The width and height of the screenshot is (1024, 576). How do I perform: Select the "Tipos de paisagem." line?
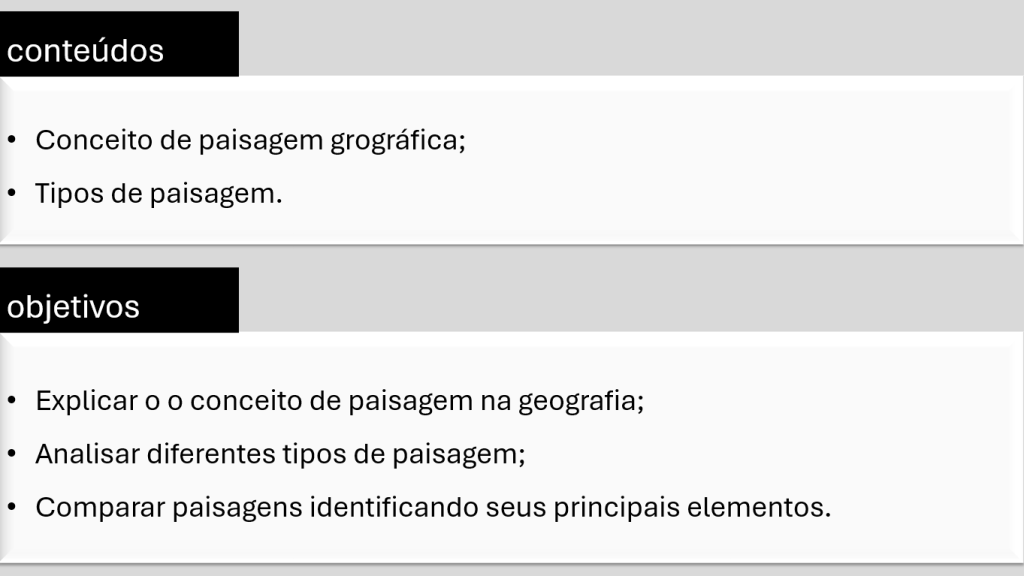pos(159,193)
